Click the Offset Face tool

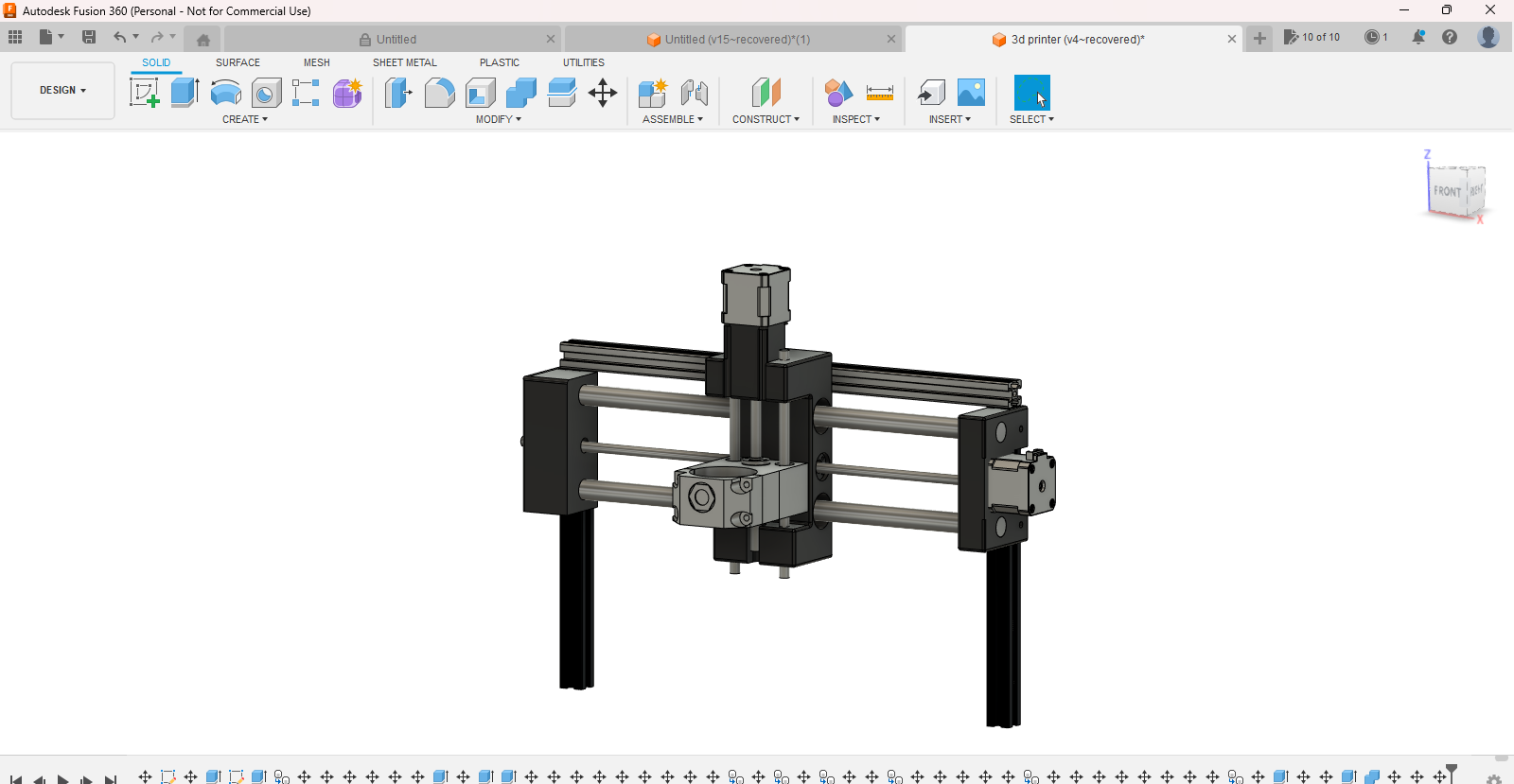(562, 93)
